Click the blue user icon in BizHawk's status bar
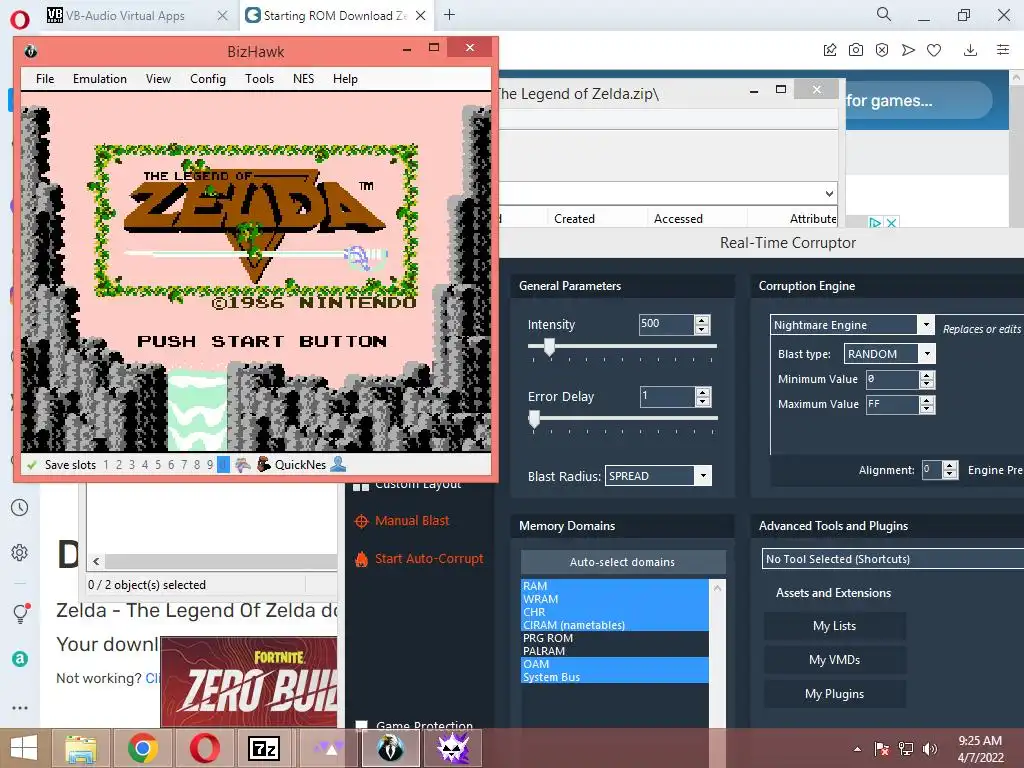Screen dimensions: 1024x768 point(338,464)
